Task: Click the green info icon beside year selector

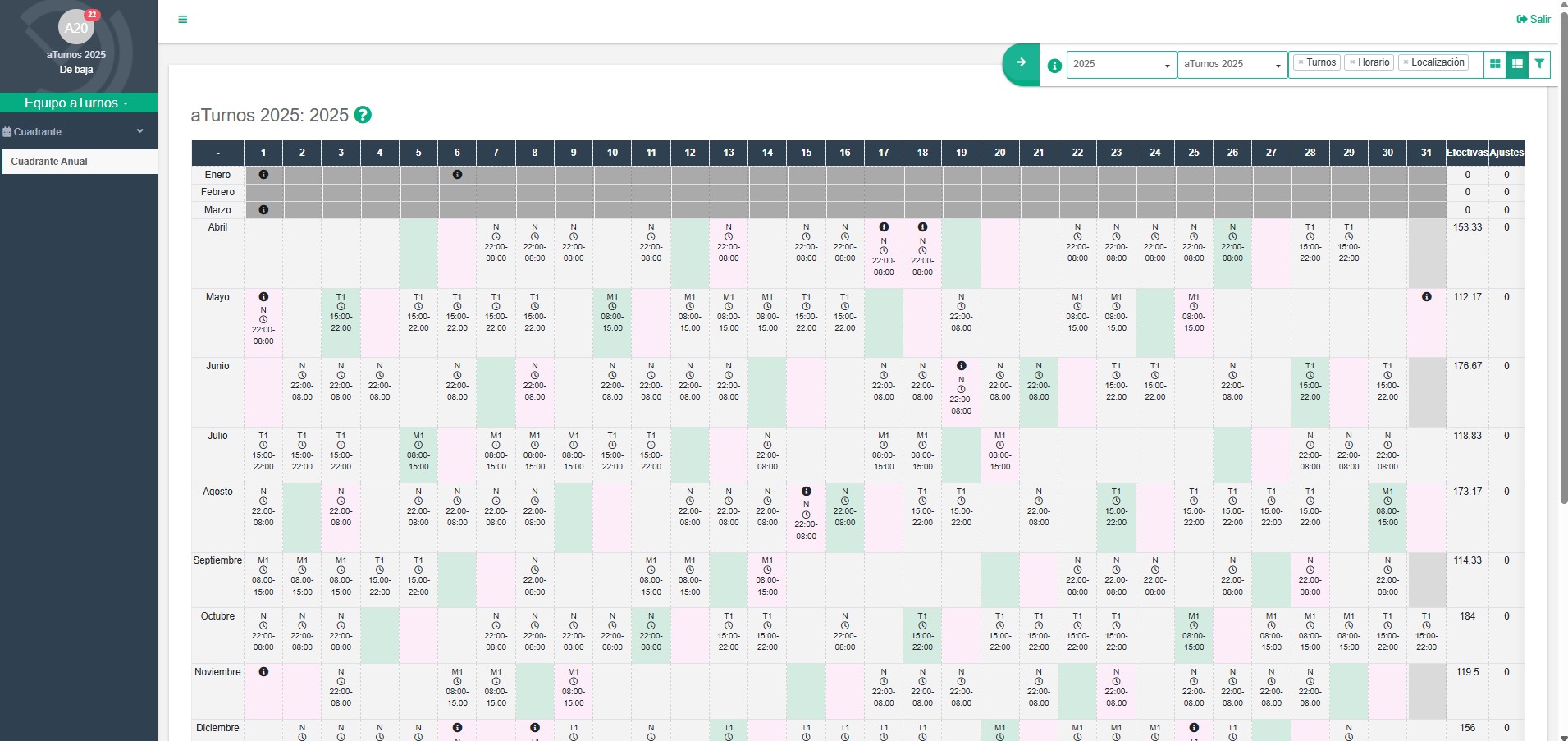Action: pos(1054,66)
